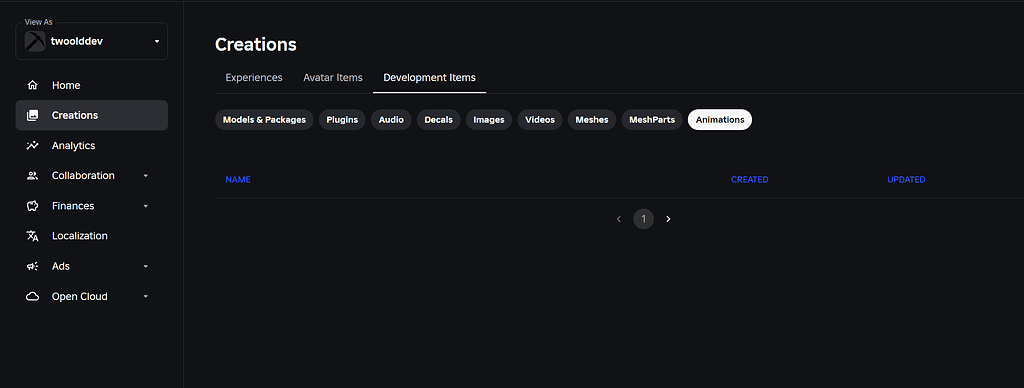Go to next page arrow
Viewport: 1024px width, 388px height.
tap(668, 219)
